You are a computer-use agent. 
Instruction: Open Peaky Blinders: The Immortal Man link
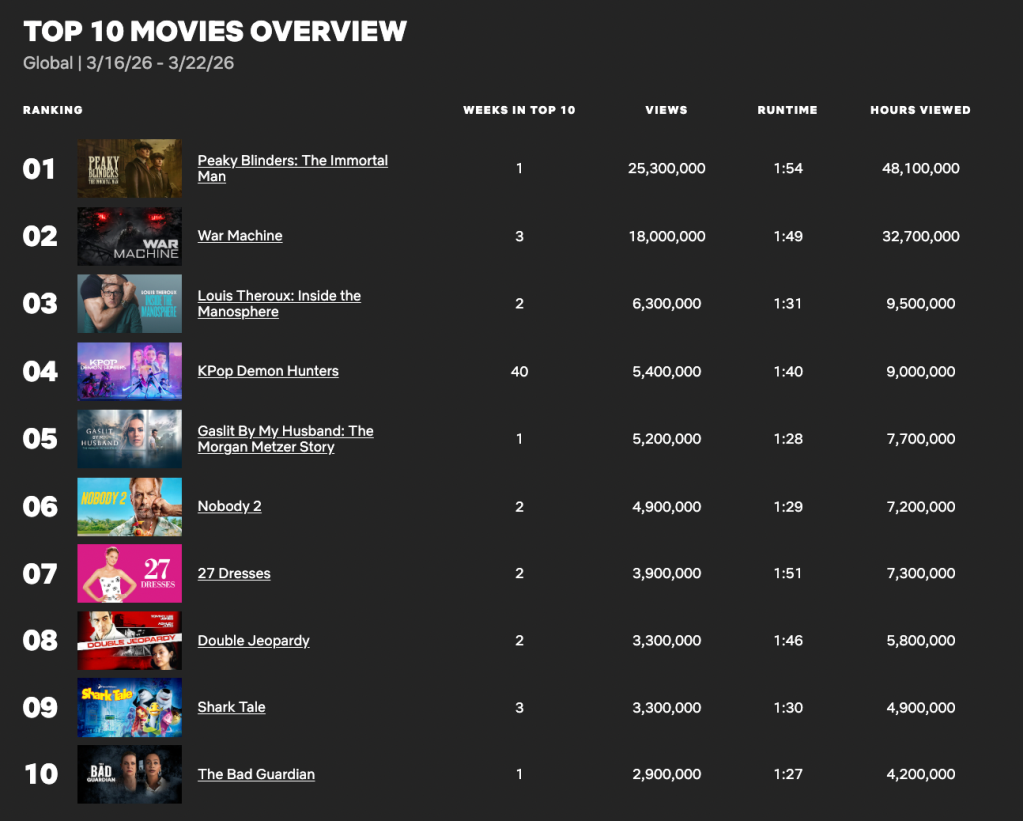coord(292,161)
